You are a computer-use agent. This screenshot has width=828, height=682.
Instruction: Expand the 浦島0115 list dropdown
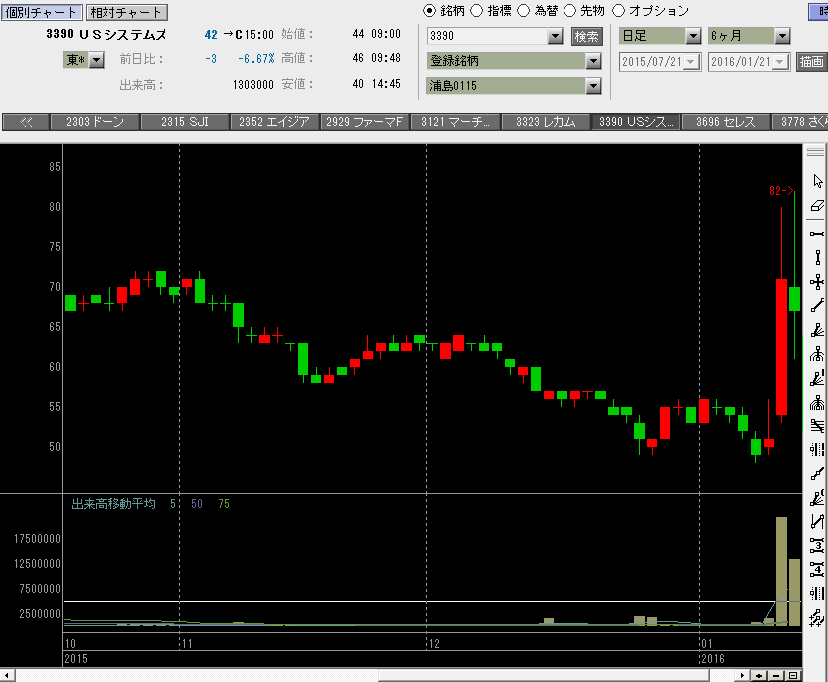coord(593,86)
